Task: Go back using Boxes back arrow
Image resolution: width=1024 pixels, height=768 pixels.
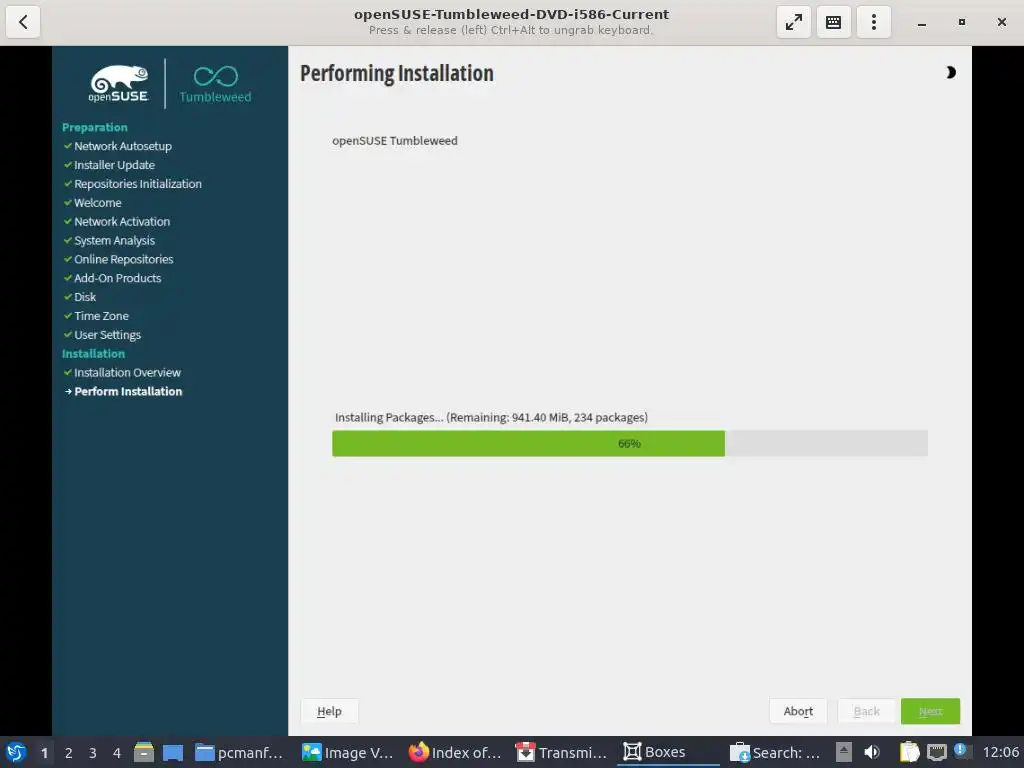Action: click(23, 22)
